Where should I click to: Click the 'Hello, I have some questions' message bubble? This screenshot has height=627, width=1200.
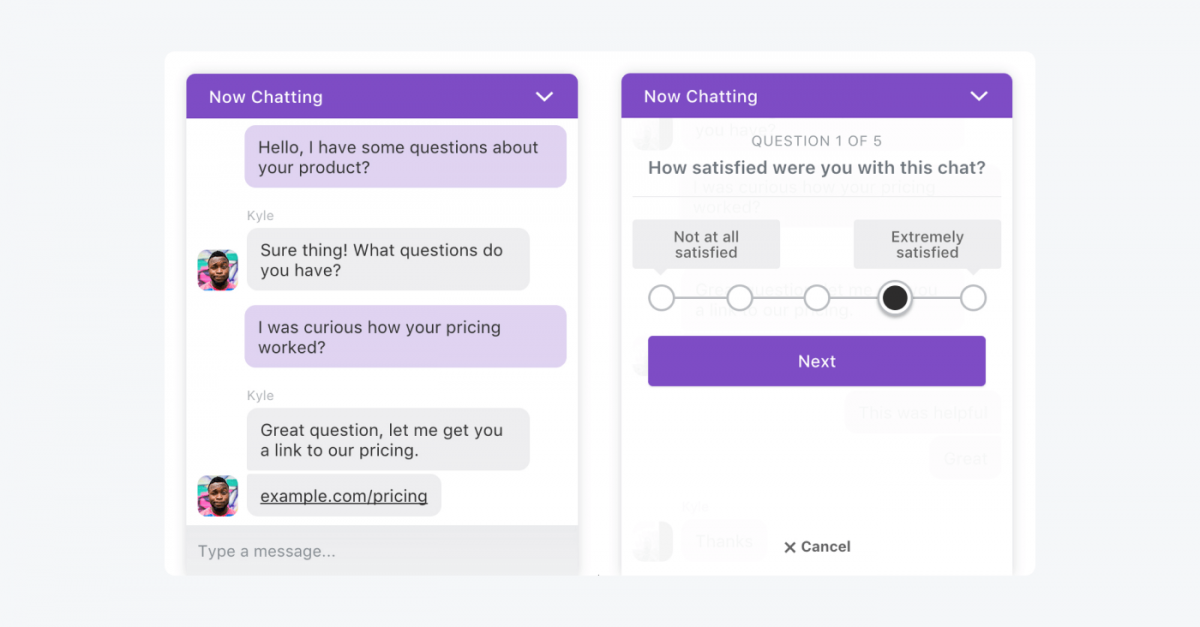[x=406, y=157]
